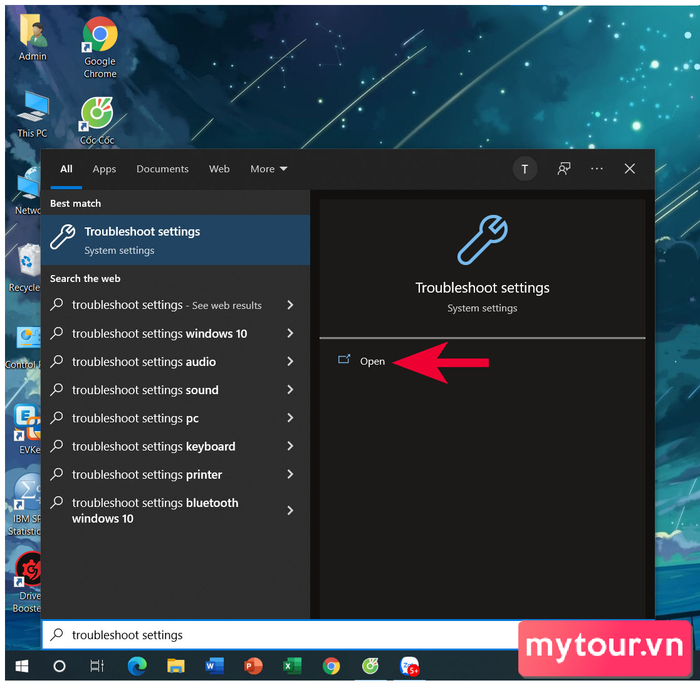
Task: Open Control Panel desktop icon
Action: click(23, 347)
